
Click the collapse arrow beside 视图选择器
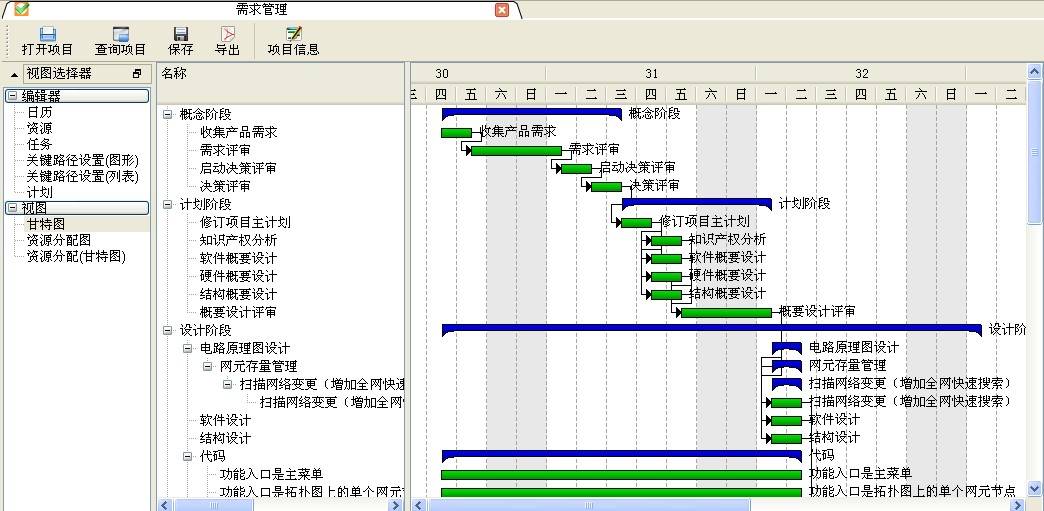14,74
